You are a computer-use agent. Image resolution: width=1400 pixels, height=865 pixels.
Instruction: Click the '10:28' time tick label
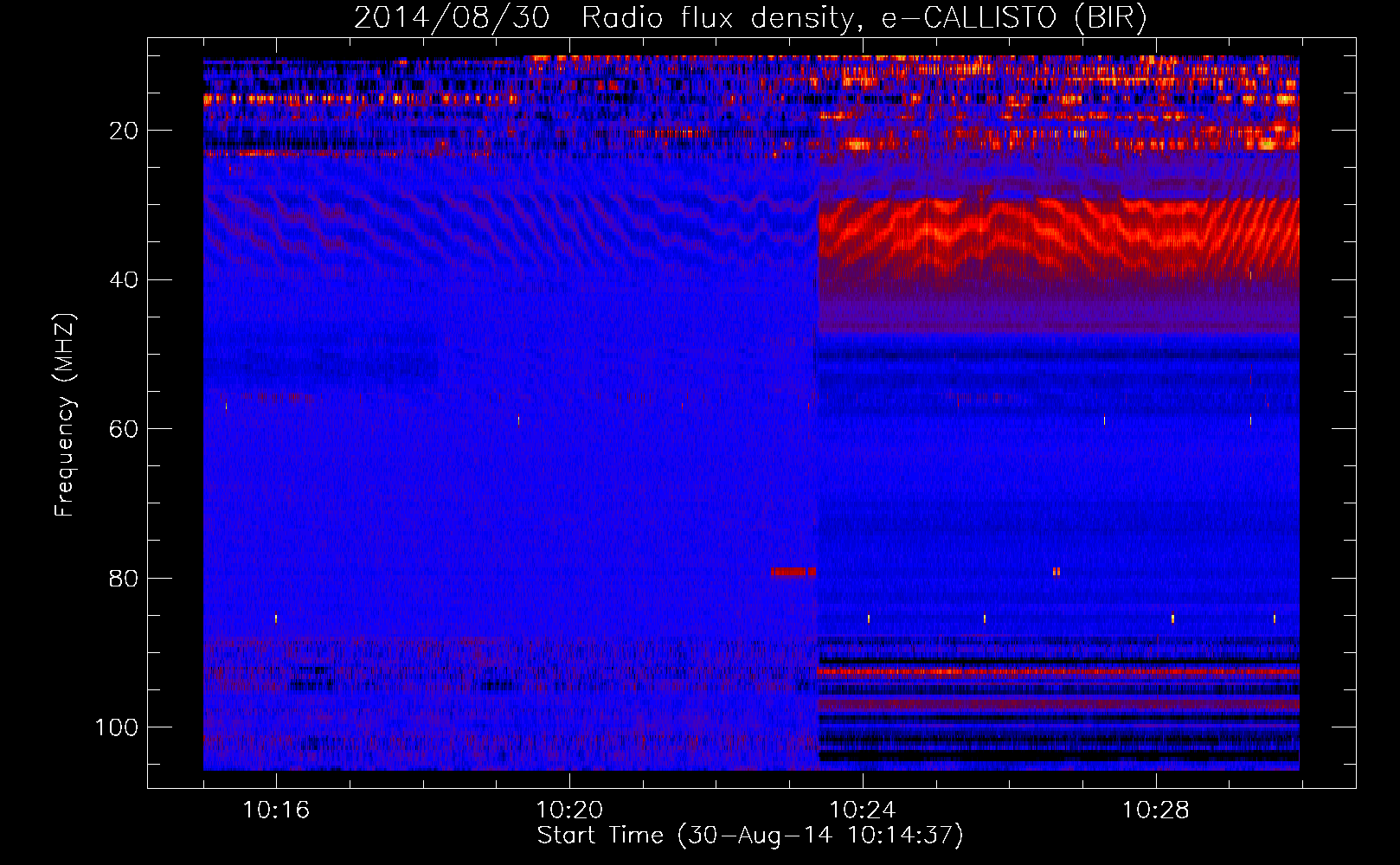1156,811
